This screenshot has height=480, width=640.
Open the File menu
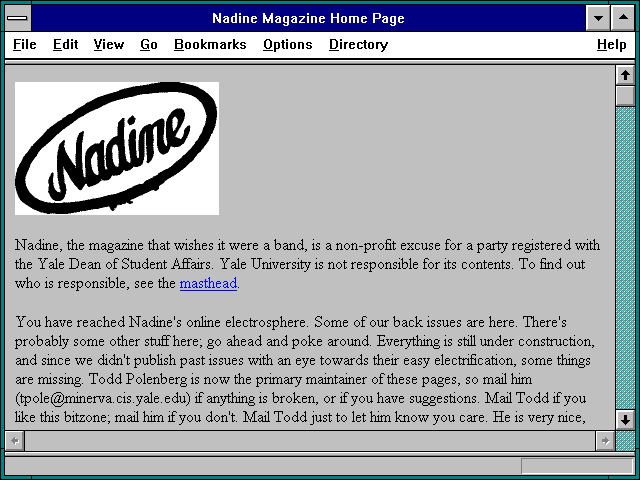point(24,44)
